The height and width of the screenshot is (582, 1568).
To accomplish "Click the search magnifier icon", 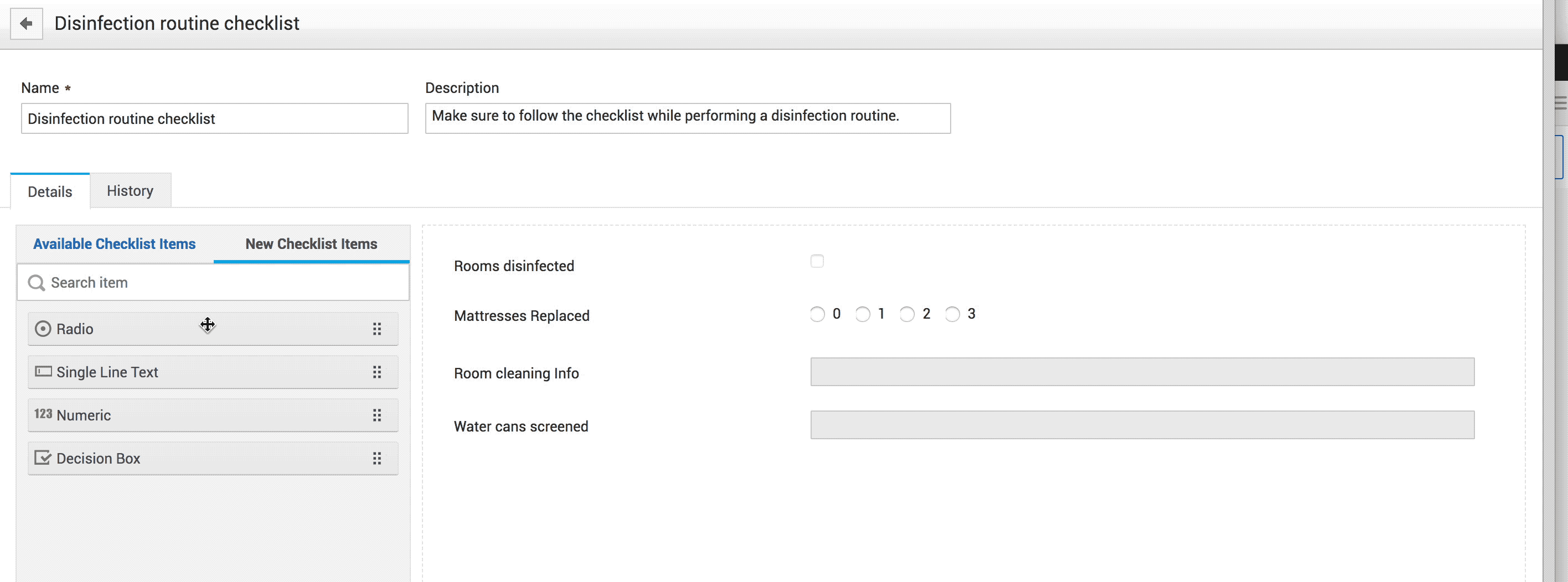I will [37, 283].
